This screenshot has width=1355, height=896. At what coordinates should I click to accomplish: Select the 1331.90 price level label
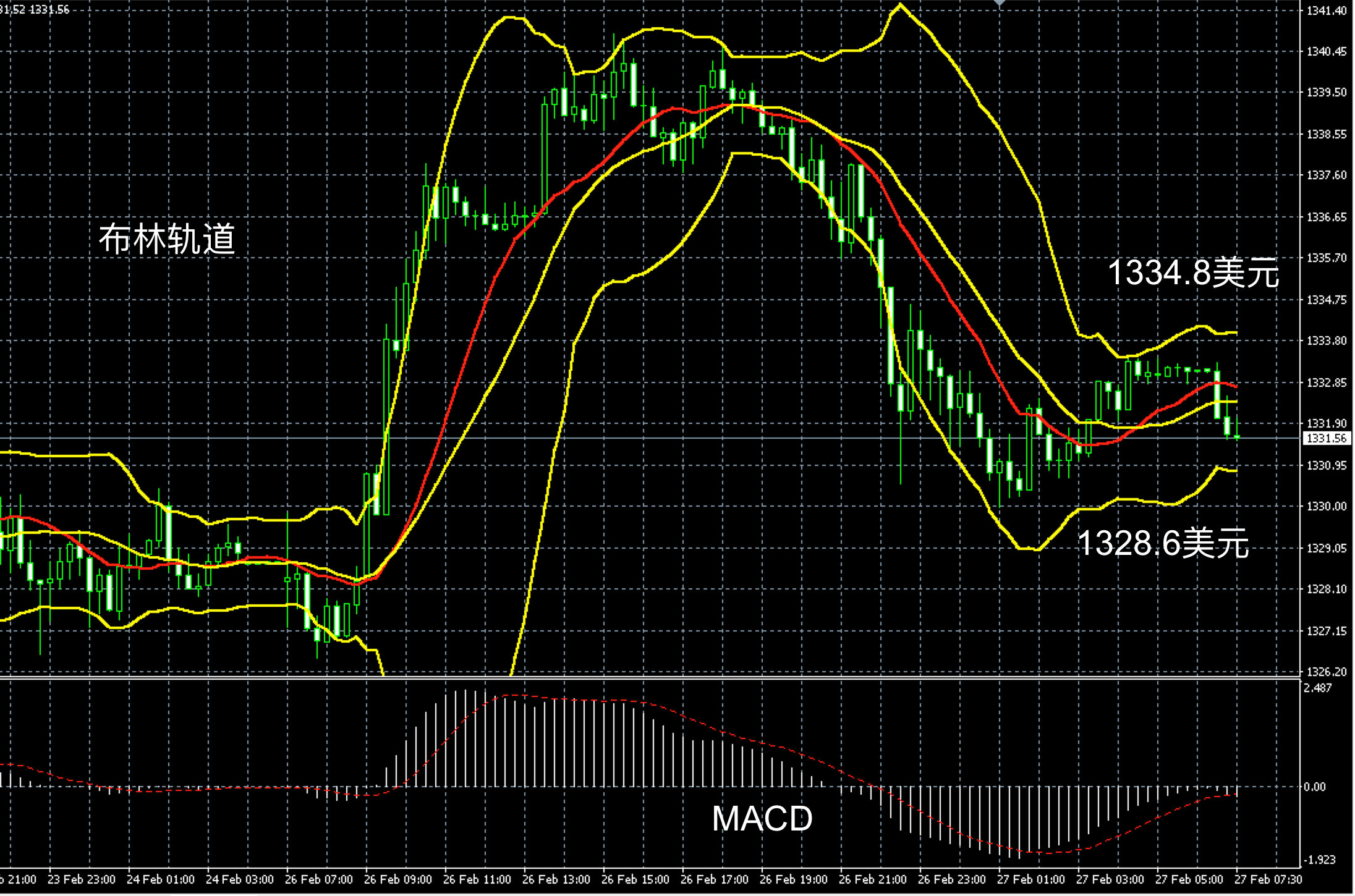[x=1327, y=423]
